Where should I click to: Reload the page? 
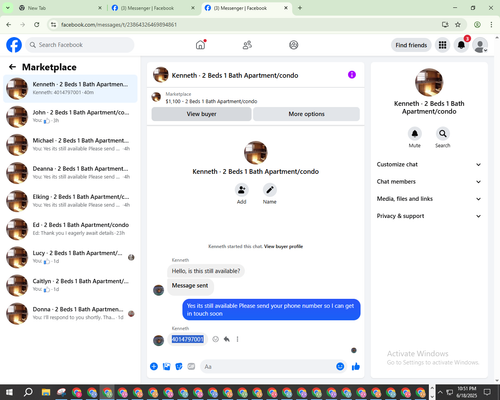(x=37, y=25)
